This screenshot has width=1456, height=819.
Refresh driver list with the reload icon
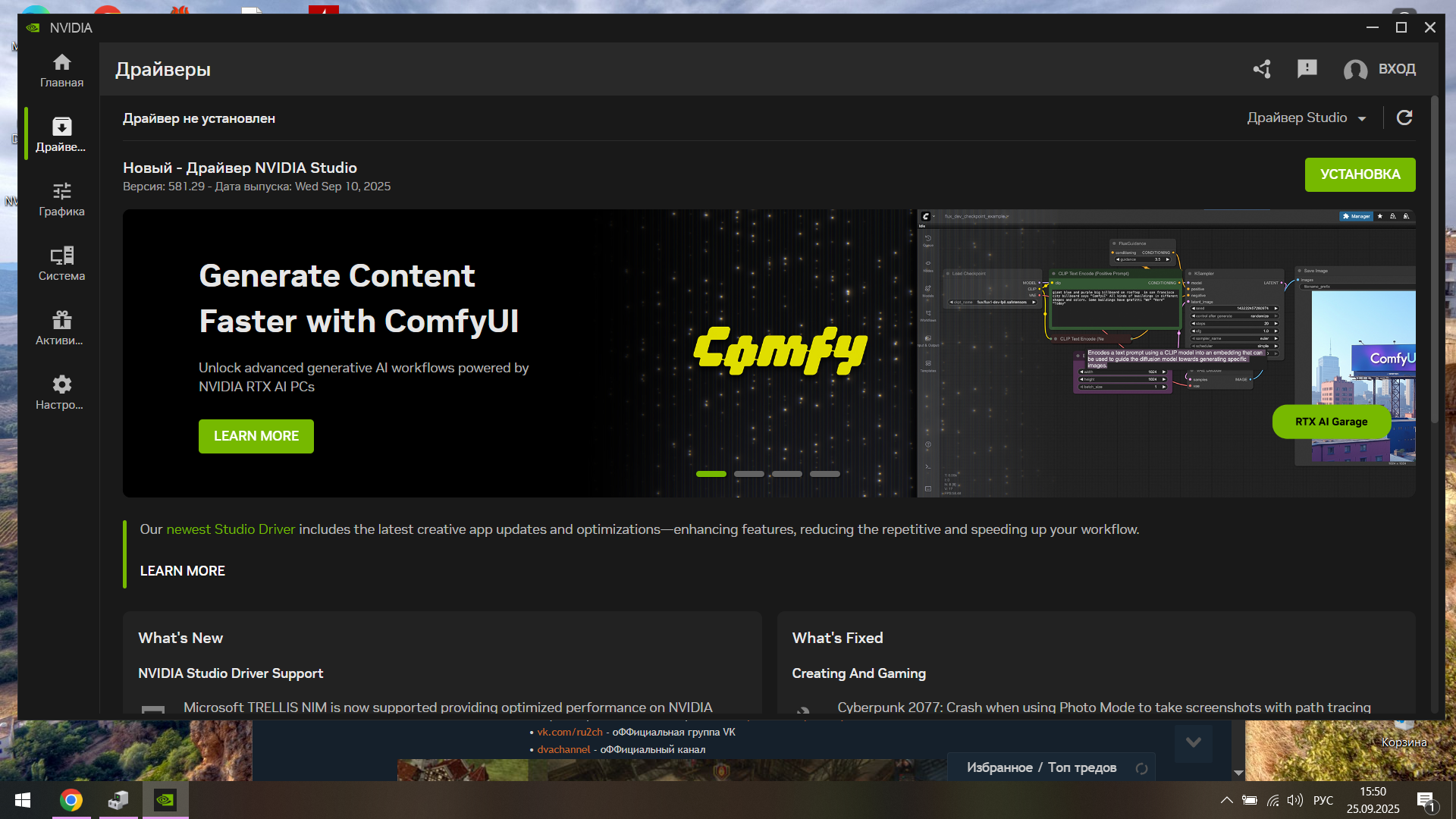point(1404,118)
